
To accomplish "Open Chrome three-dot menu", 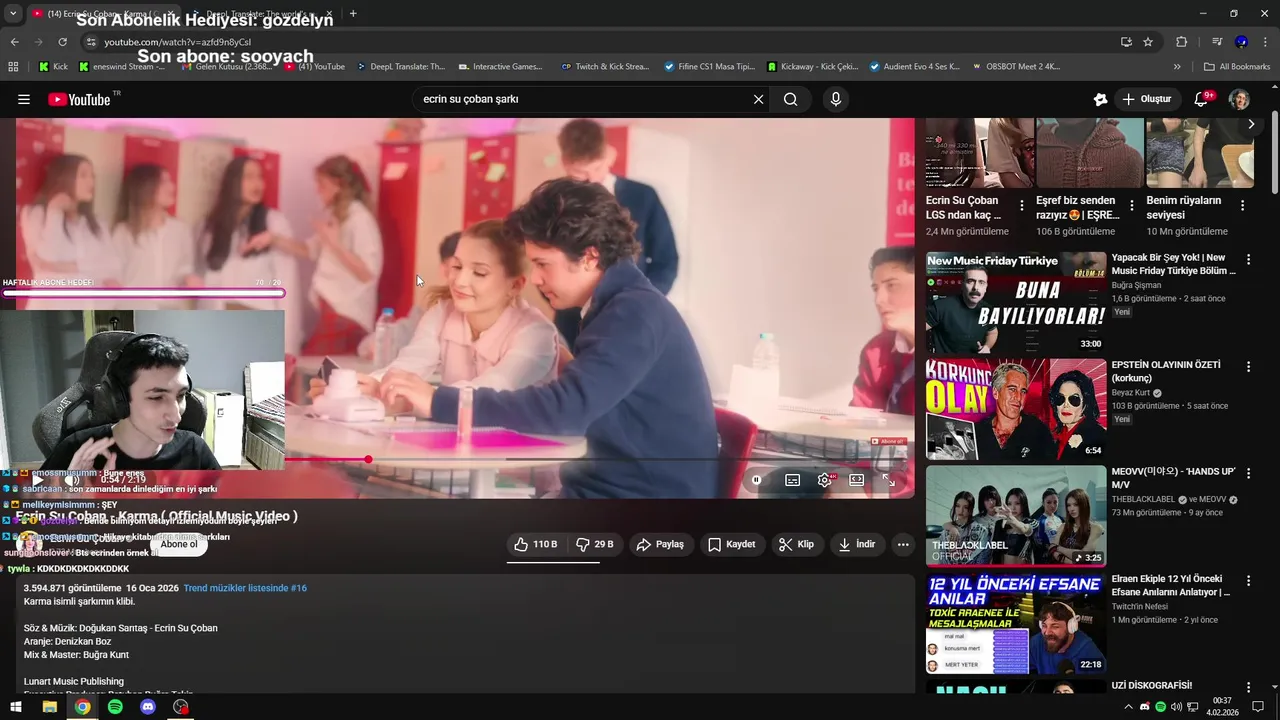I will point(1266,42).
